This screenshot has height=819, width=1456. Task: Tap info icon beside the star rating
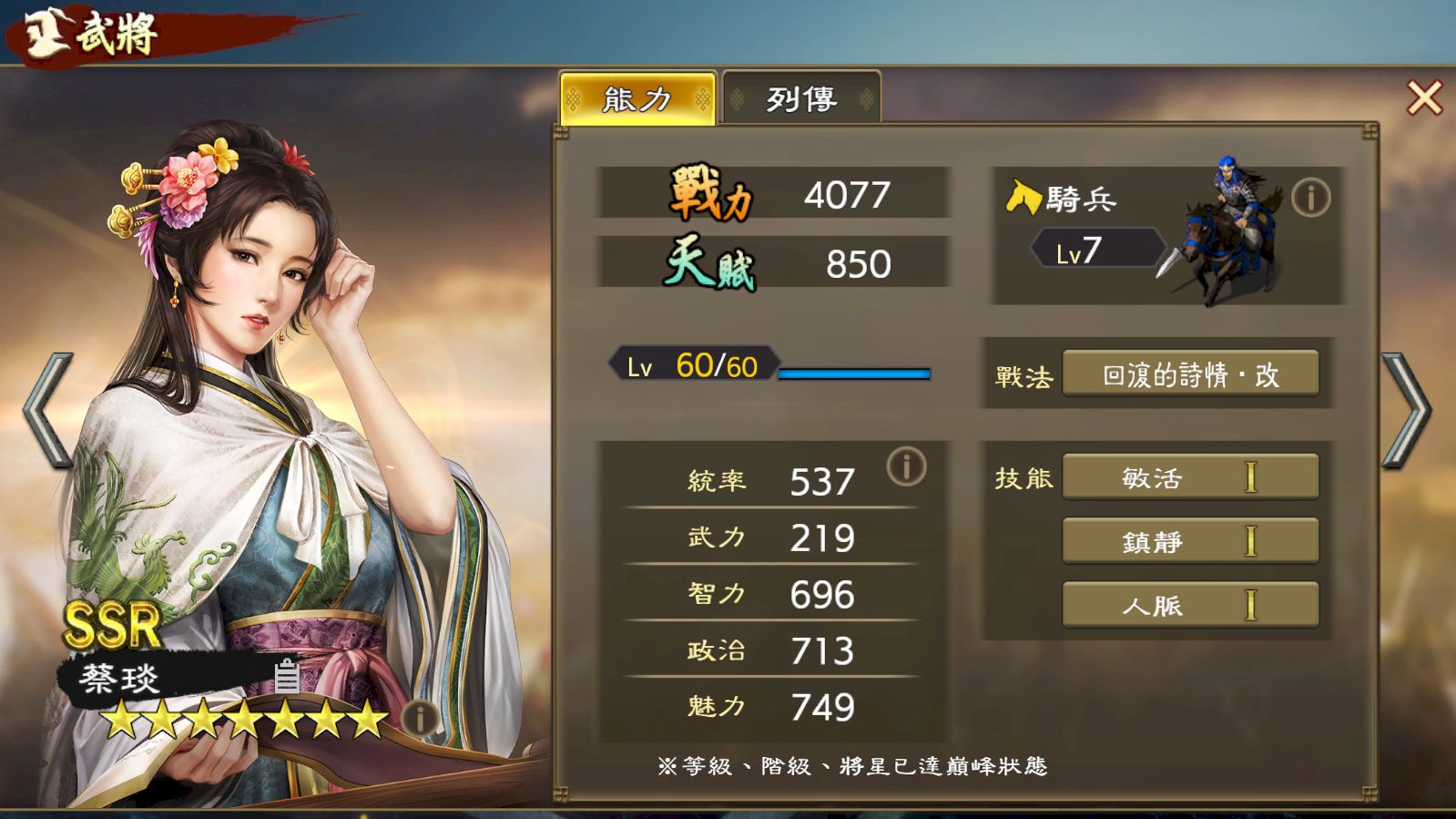(420, 718)
